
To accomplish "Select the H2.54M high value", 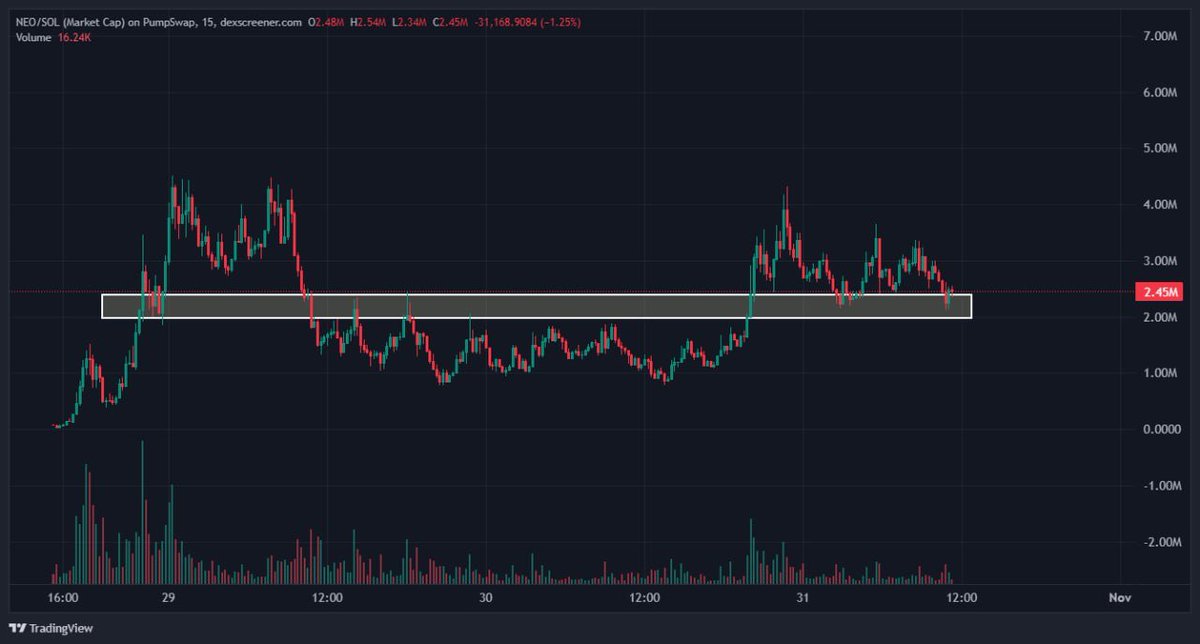I will pos(369,21).
